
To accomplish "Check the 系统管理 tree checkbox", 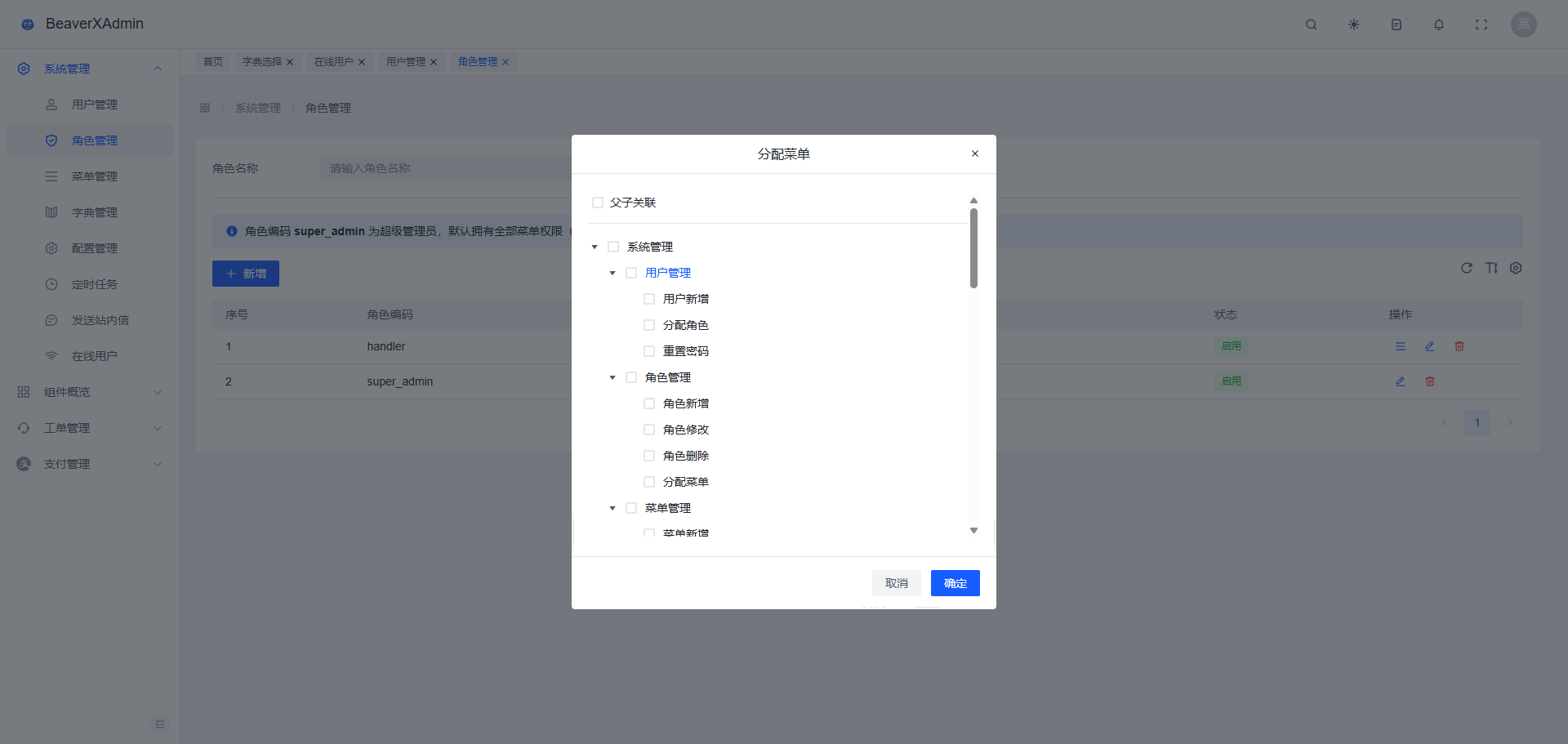I will [x=613, y=247].
